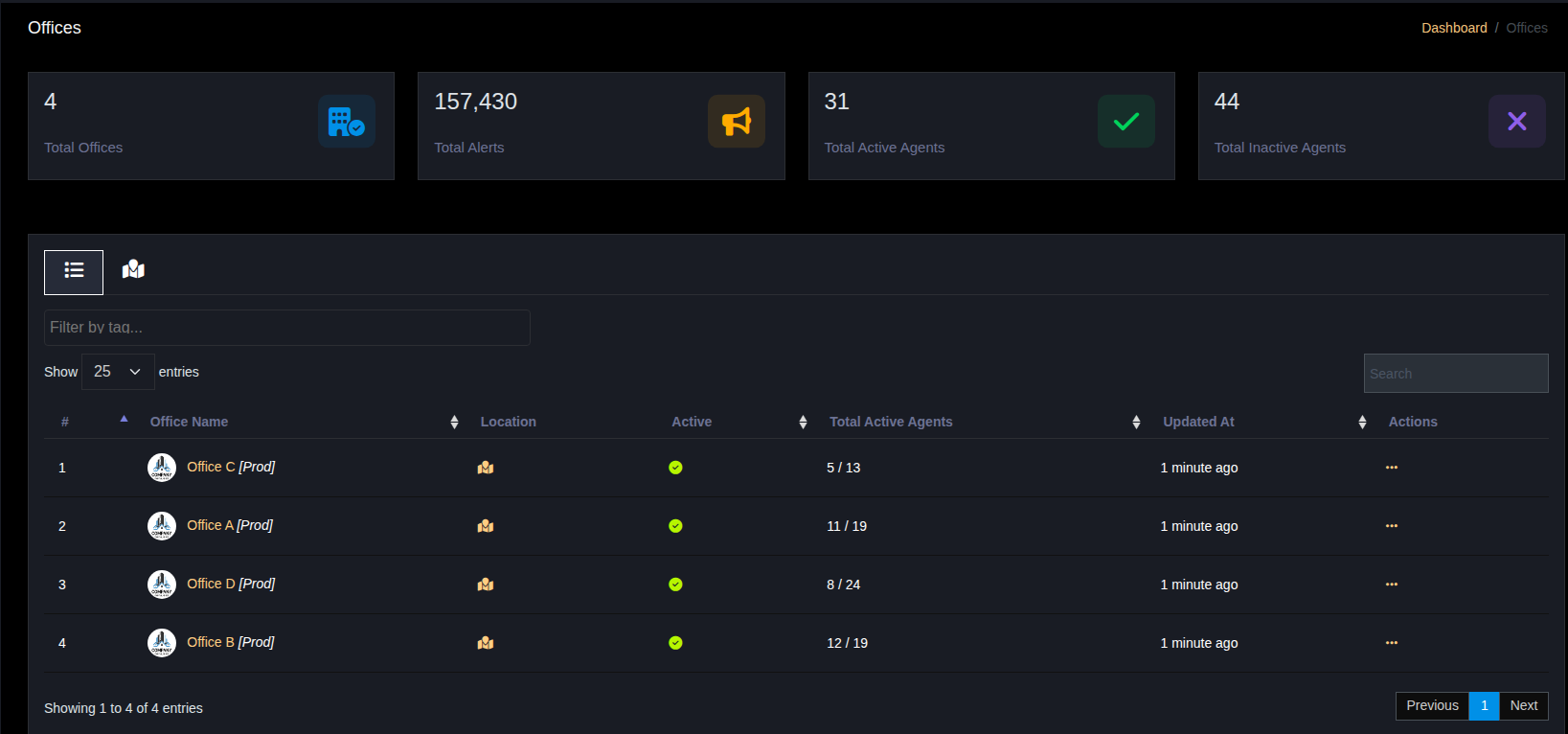Click the Total Alerts megaphone icon

click(736, 122)
